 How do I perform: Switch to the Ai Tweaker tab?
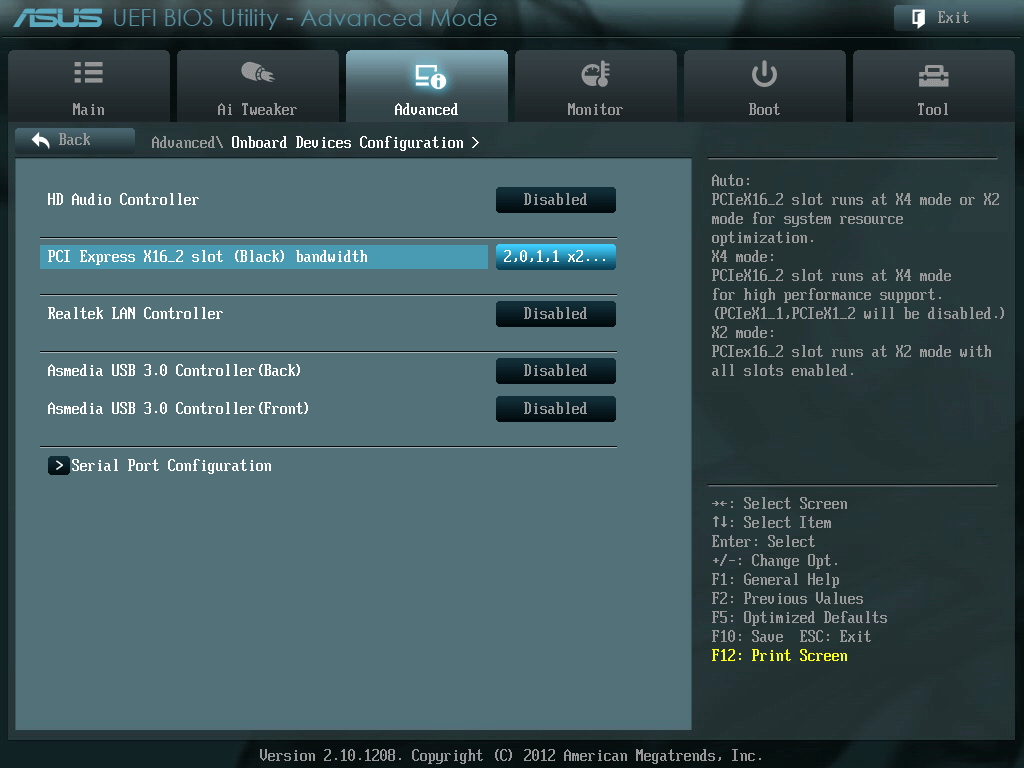tap(257, 86)
